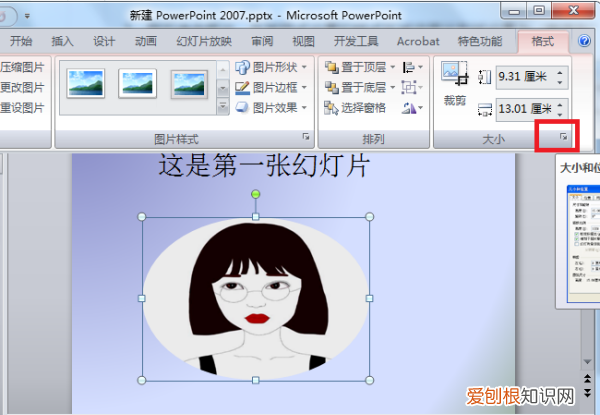Click 置于顶层 bring to front

(355, 67)
